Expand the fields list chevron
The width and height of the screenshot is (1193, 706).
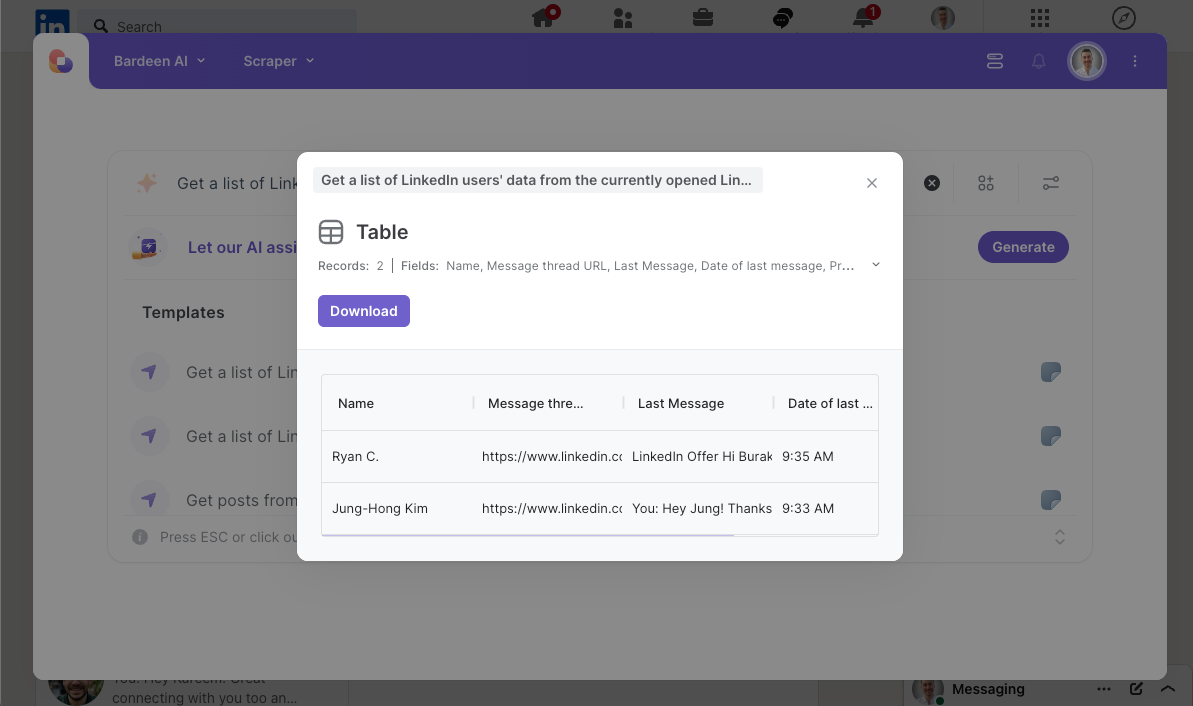tap(876, 265)
